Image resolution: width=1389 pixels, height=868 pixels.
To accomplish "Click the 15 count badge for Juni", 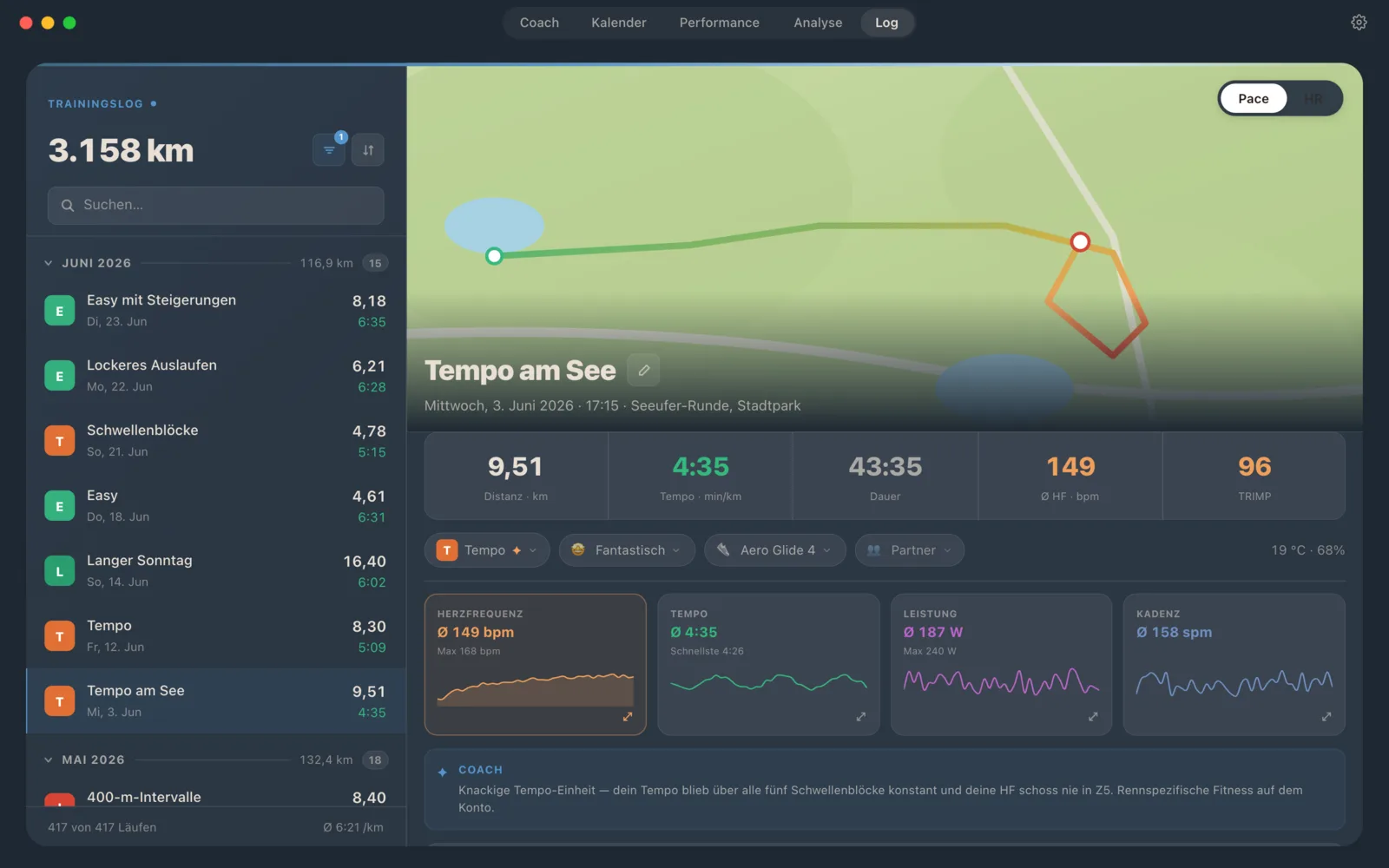I will 375,263.
